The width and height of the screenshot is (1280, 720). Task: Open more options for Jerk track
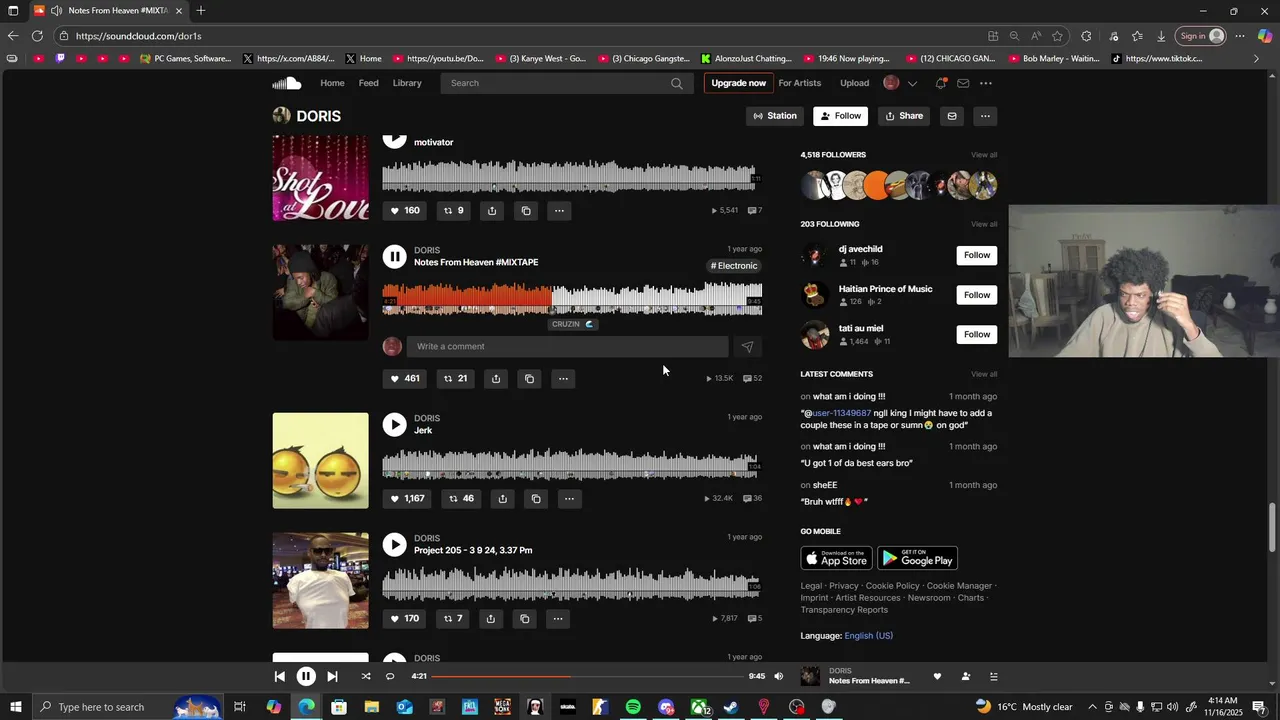569,498
